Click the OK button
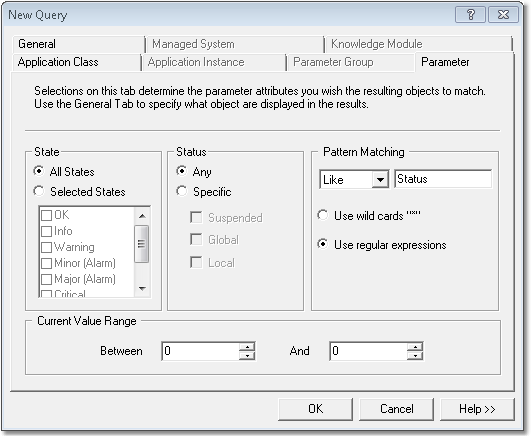This screenshot has height=438, width=531. point(315,409)
